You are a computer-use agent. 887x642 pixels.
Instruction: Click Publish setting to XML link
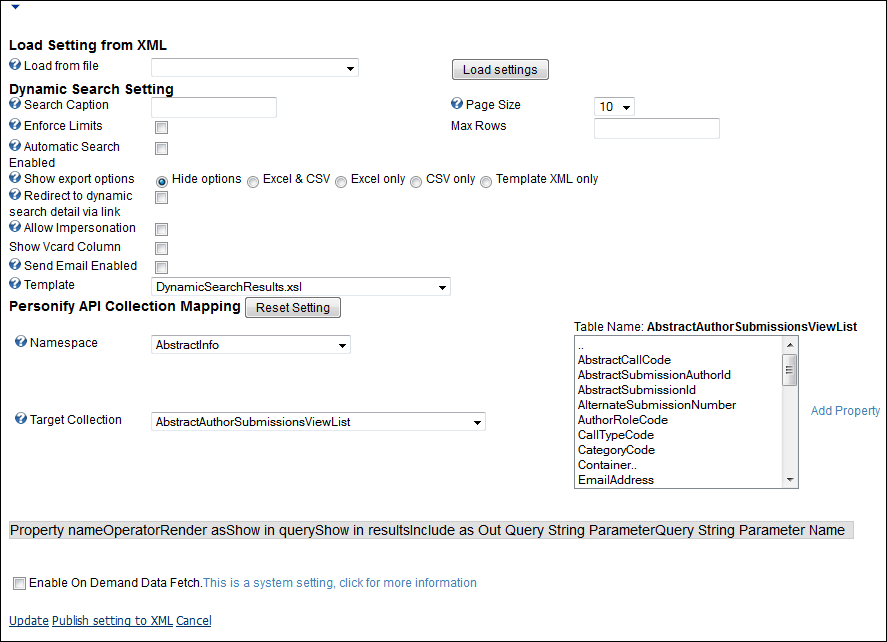112,621
